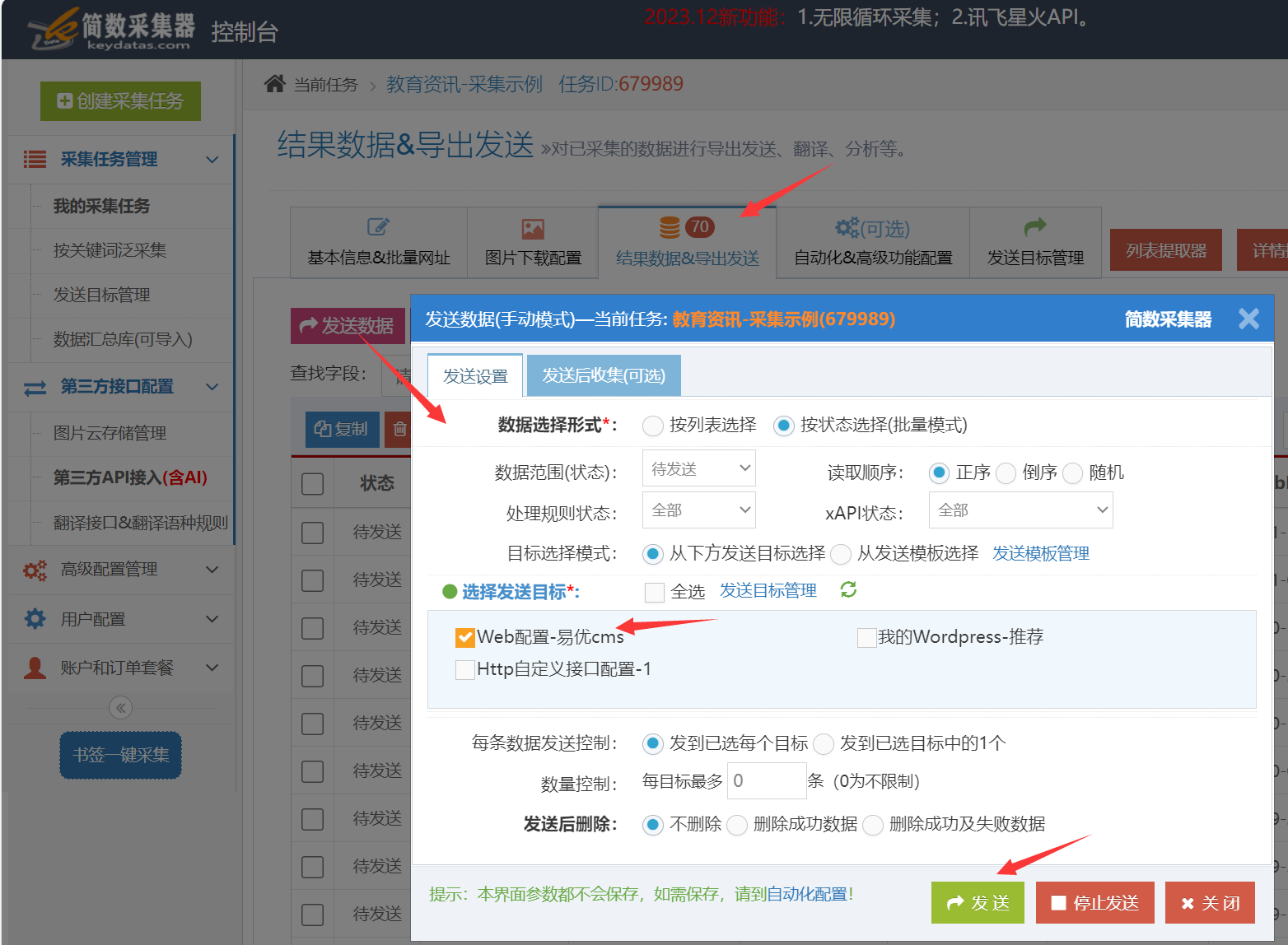Click the cog icon beside 用户配置
The width and height of the screenshot is (1288, 945).
click(35, 618)
